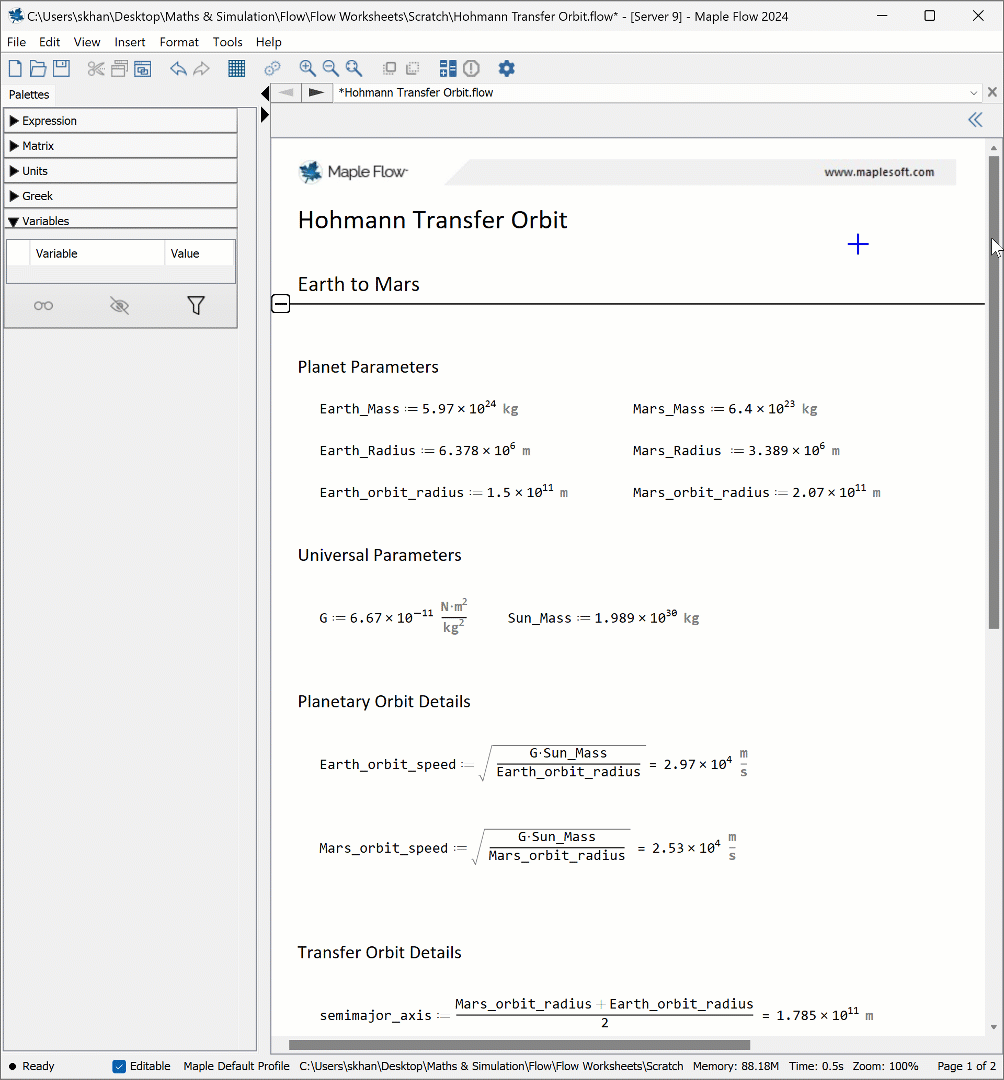Toggle the Editable checkbox in status bar
This screenshot has width=1004, height=1080.
[120, 1066]
